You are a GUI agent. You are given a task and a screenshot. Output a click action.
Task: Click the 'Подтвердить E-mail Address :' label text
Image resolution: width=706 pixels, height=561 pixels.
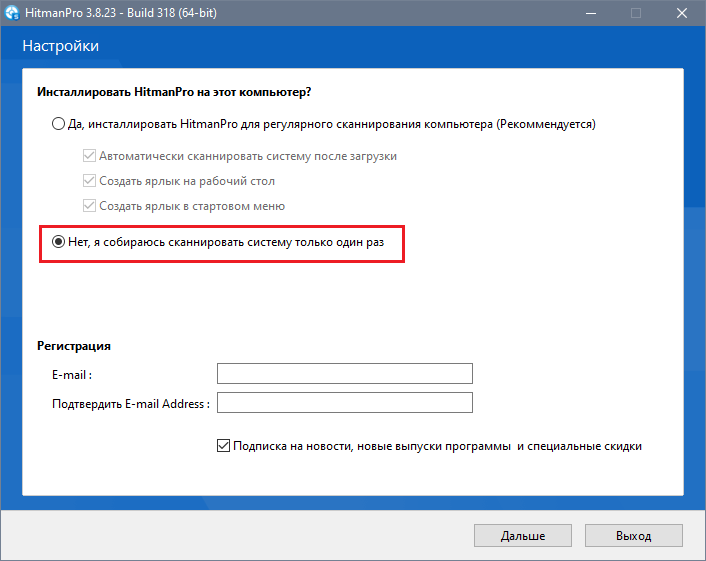pos(131,404)
